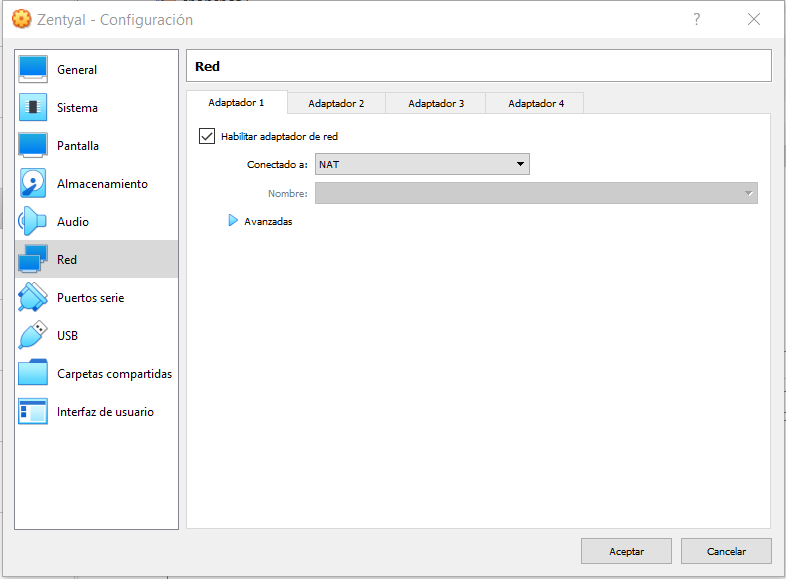786x579 pixels.
Task: Click the Avanzadas label text
Action: (268, 222)
